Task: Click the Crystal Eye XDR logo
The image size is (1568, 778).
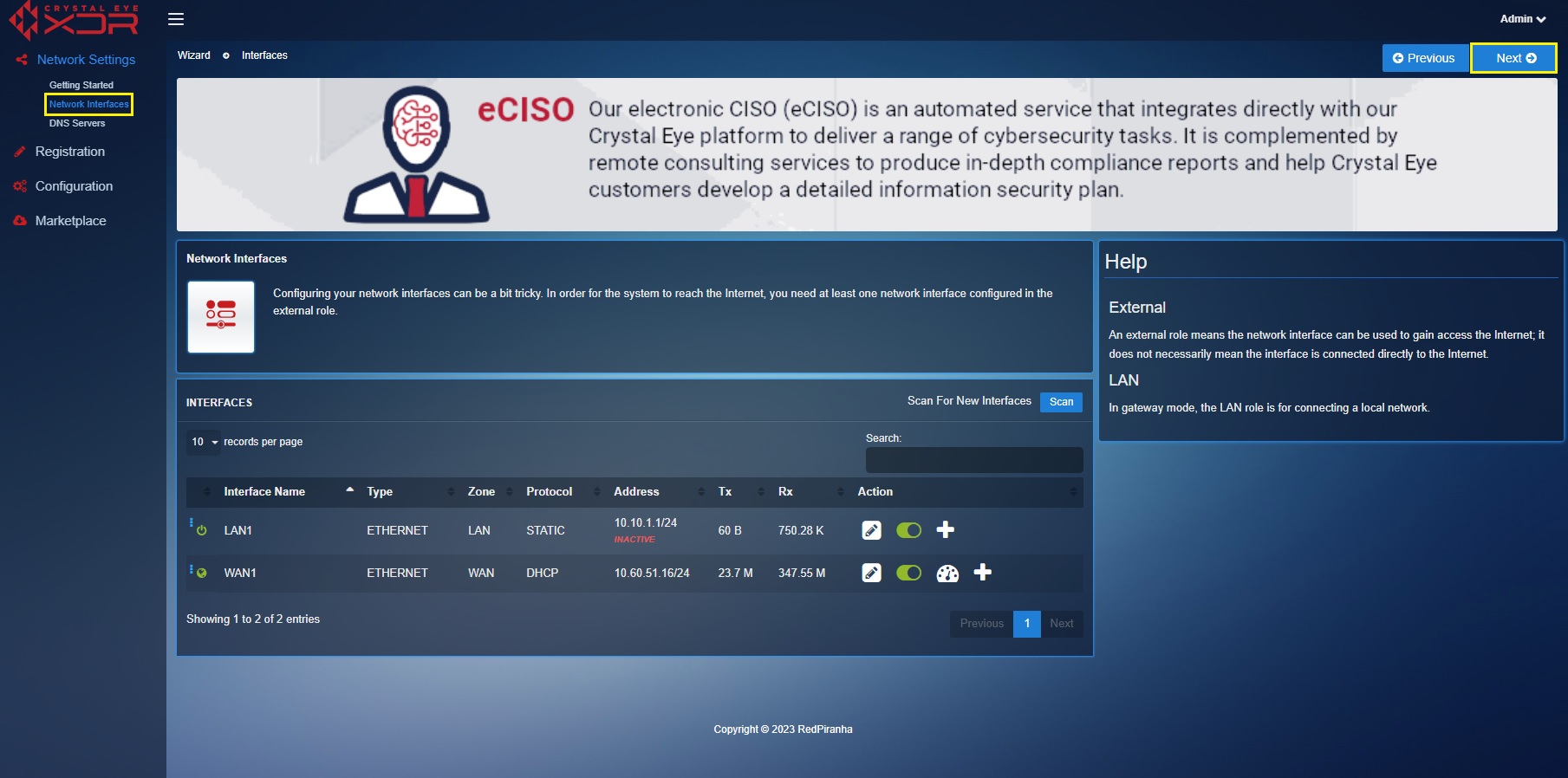Action: coord(73,21)
